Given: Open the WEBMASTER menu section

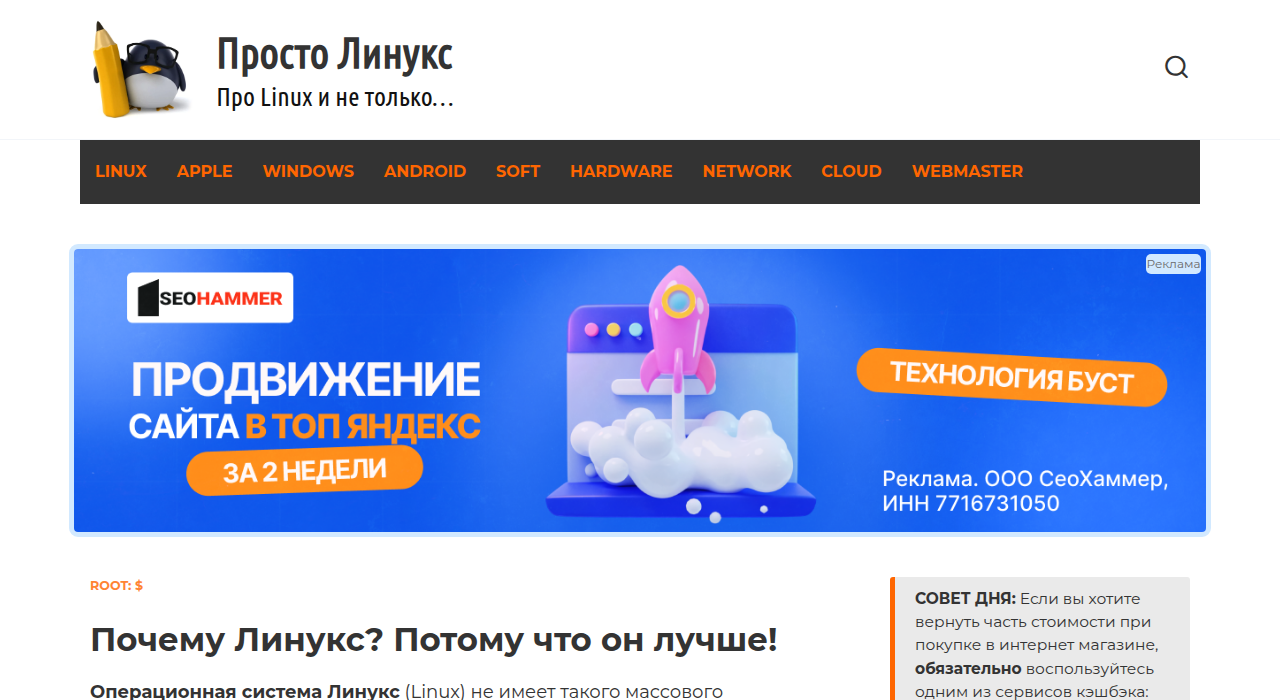Looking at the screenshot, I should (x=967, y=171).
